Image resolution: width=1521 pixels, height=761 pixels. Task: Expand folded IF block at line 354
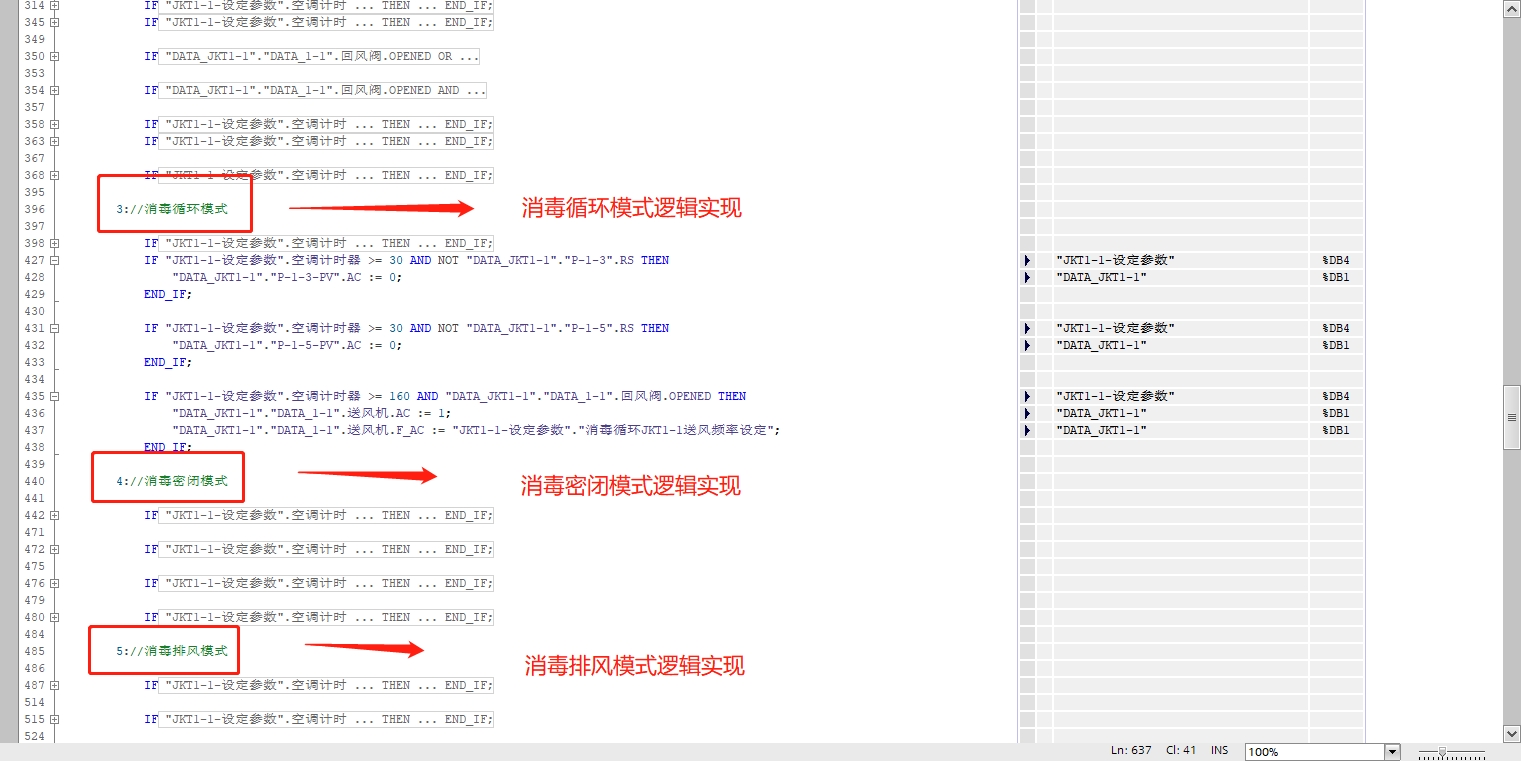(x=54, y=90)
